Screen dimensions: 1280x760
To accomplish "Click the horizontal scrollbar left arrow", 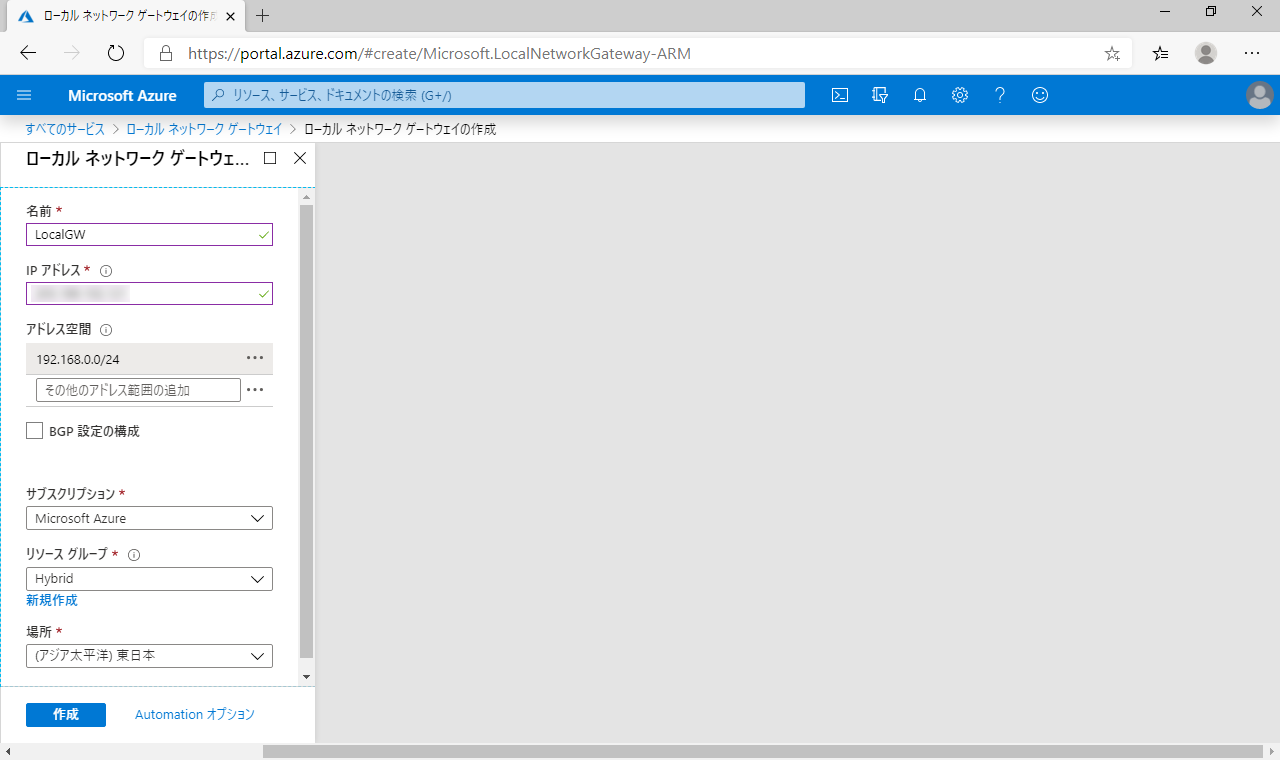I will [8, 751].
